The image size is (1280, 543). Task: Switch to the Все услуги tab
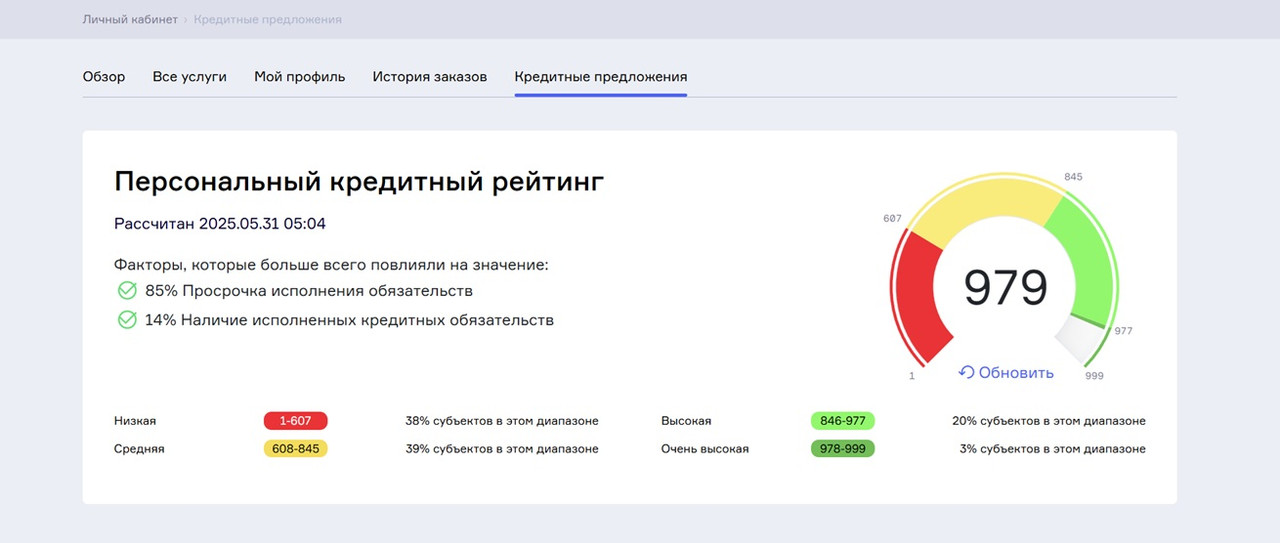[189, 77]
